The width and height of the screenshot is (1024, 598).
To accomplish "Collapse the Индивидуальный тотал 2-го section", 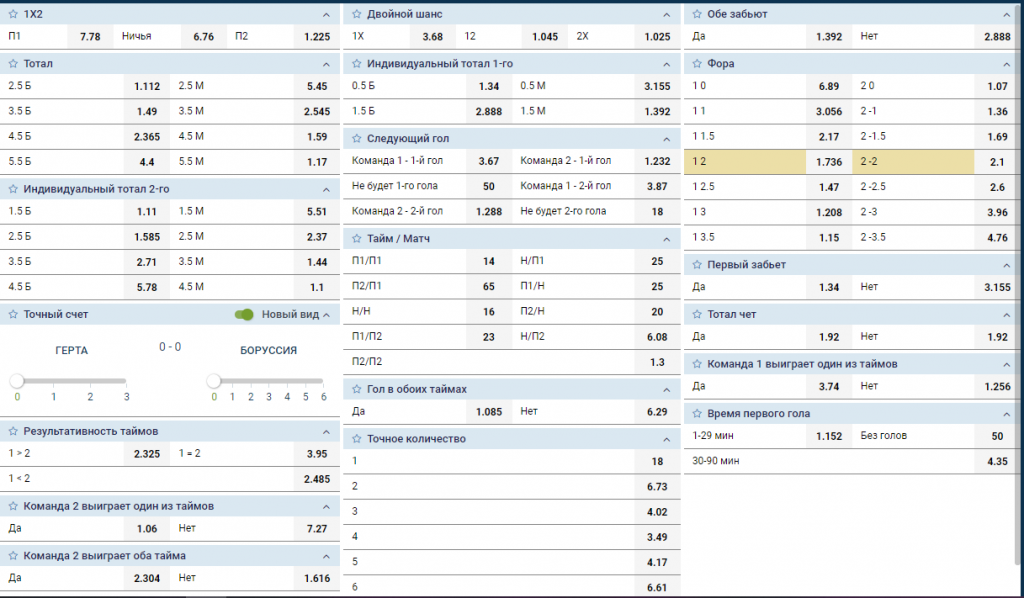I will tap(326, 189).
